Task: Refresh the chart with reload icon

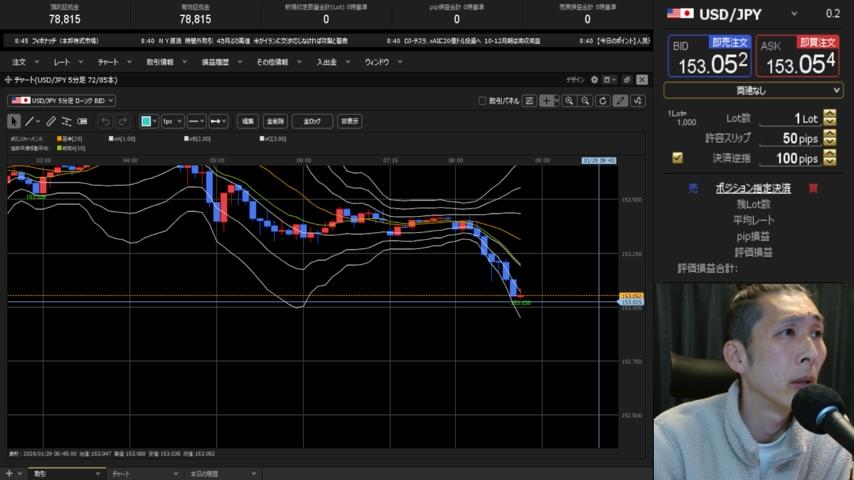Action: (602, 101)
